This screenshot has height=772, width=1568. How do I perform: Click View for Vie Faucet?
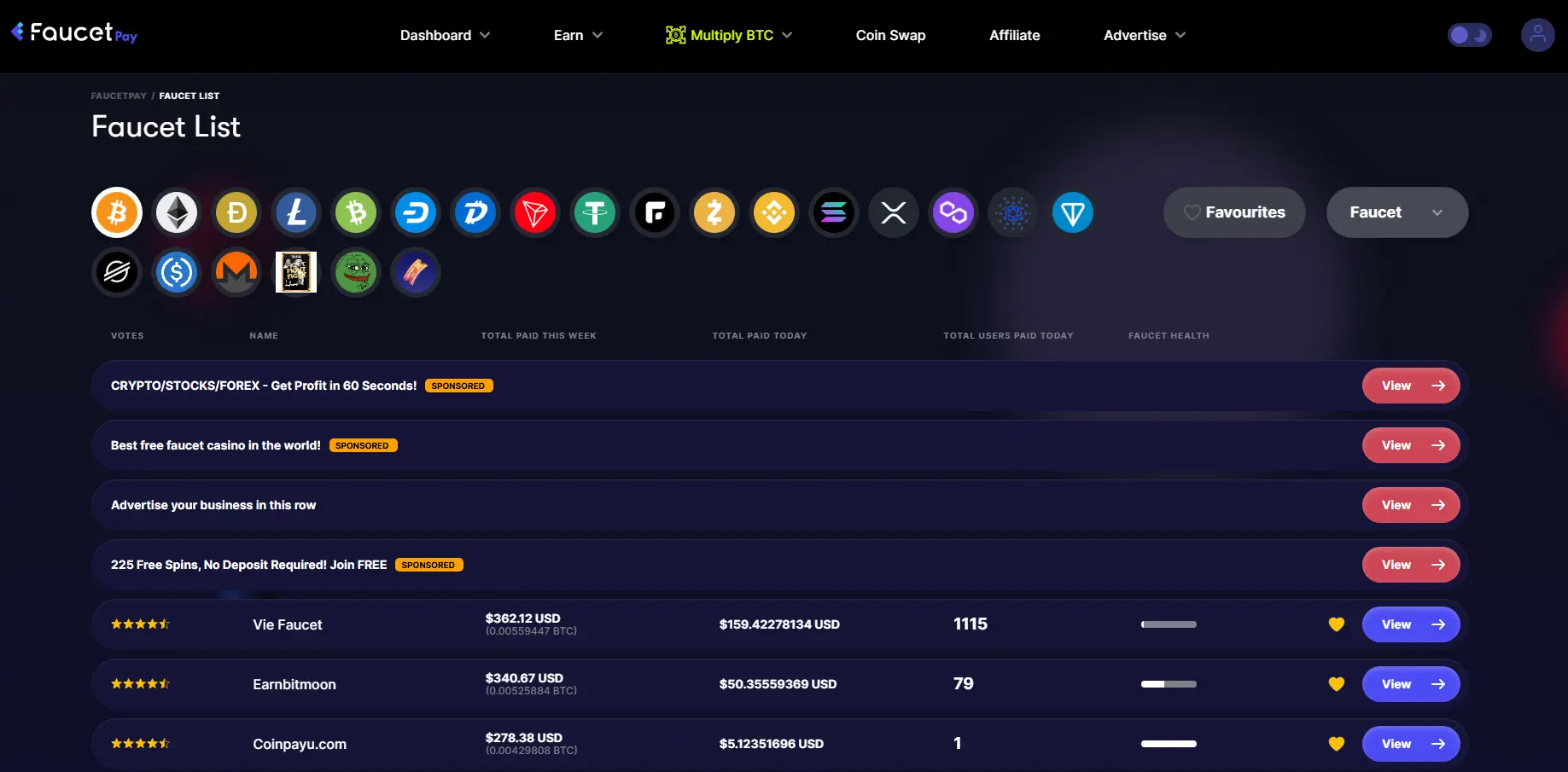1411,624
